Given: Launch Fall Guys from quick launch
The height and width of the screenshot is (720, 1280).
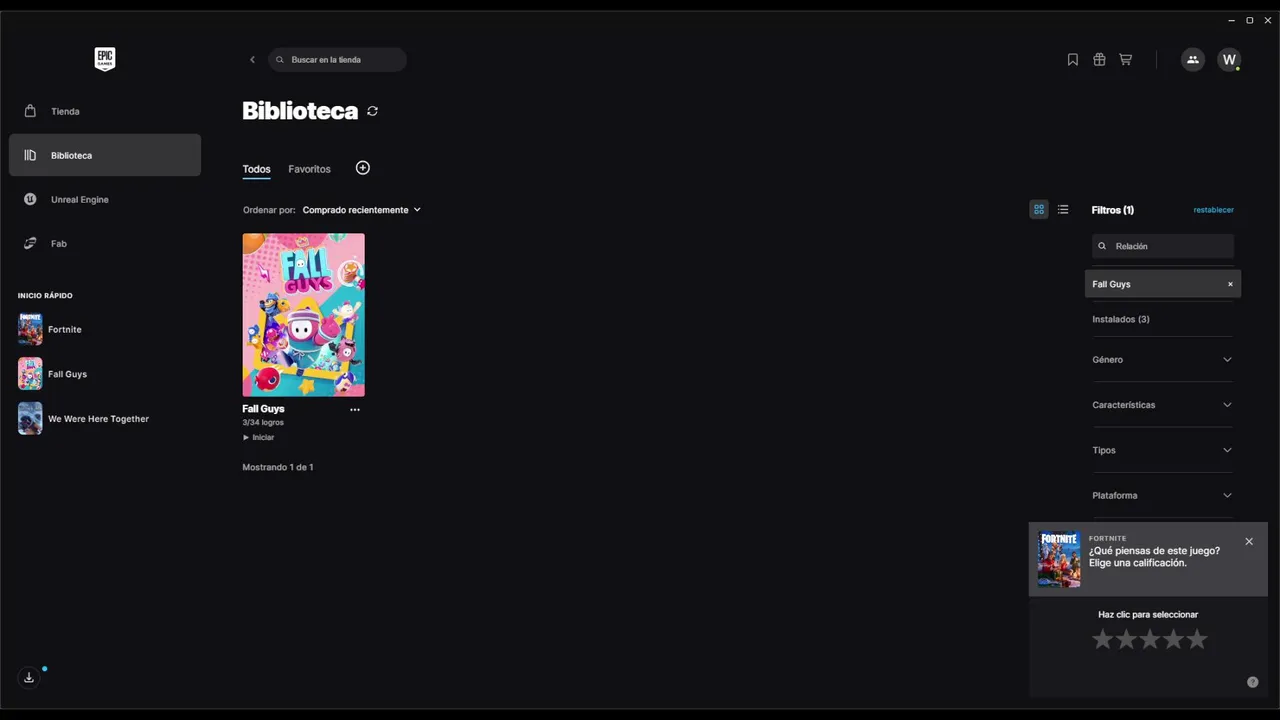Looking at the screenshot, I should point(53,374).
